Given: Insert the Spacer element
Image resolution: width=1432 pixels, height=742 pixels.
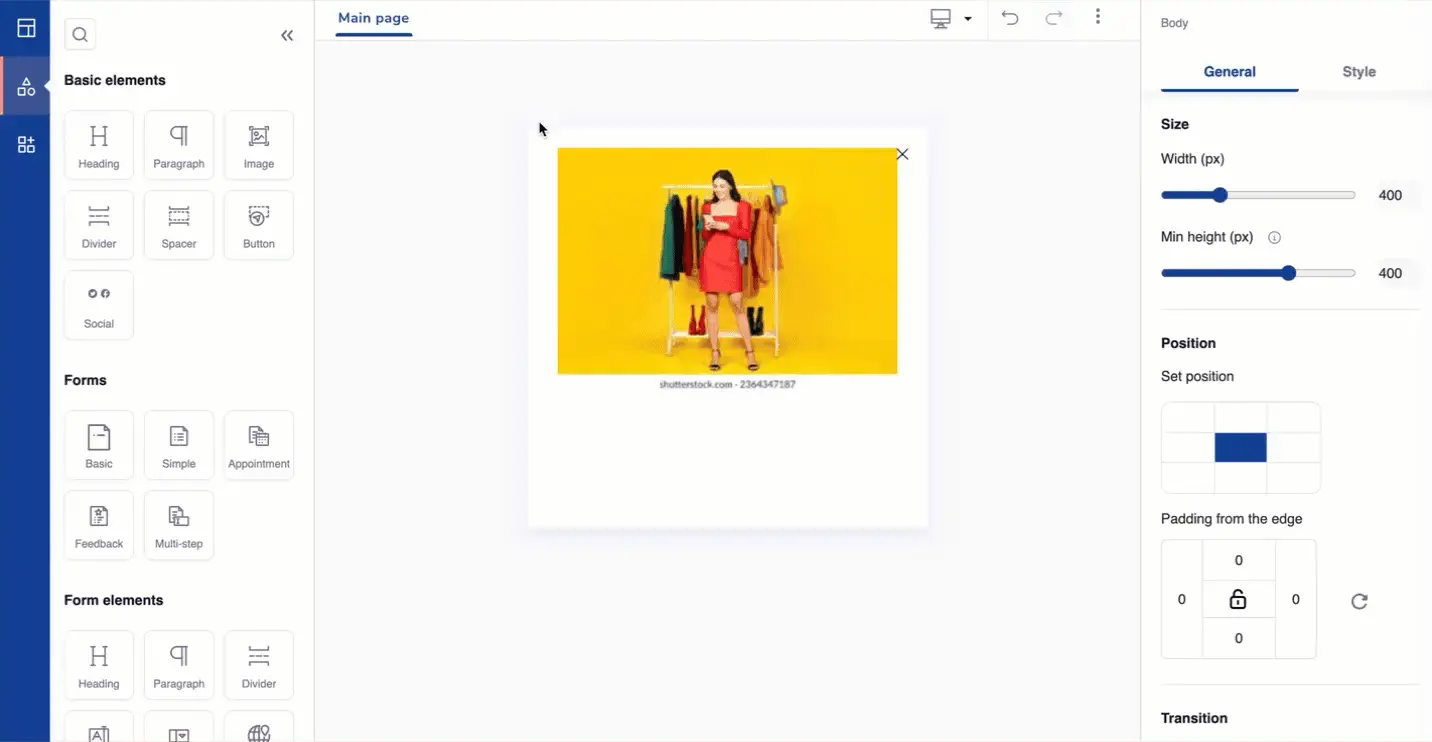Looking at the screenshot, I should click(179, 225).
